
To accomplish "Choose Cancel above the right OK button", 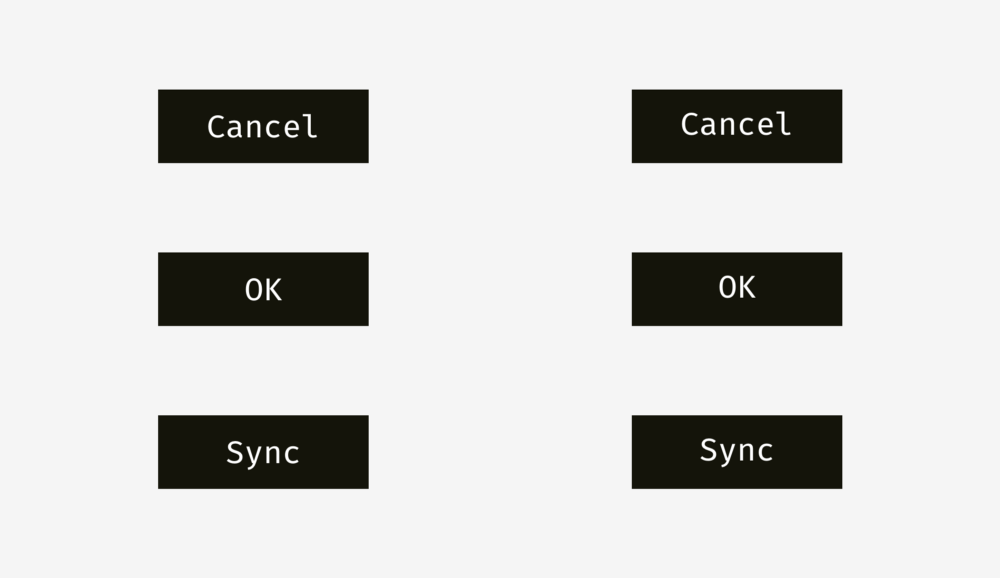I will (x=737, y=126).
